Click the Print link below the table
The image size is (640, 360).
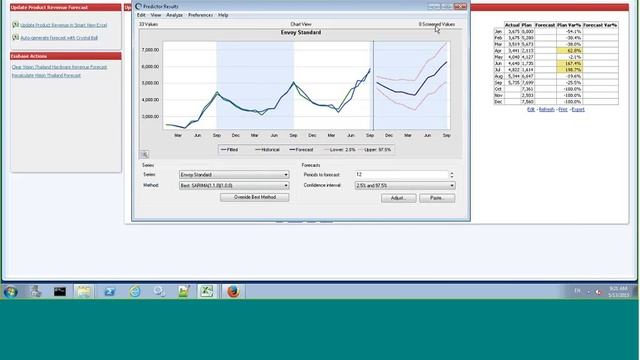tap(563, 109)
